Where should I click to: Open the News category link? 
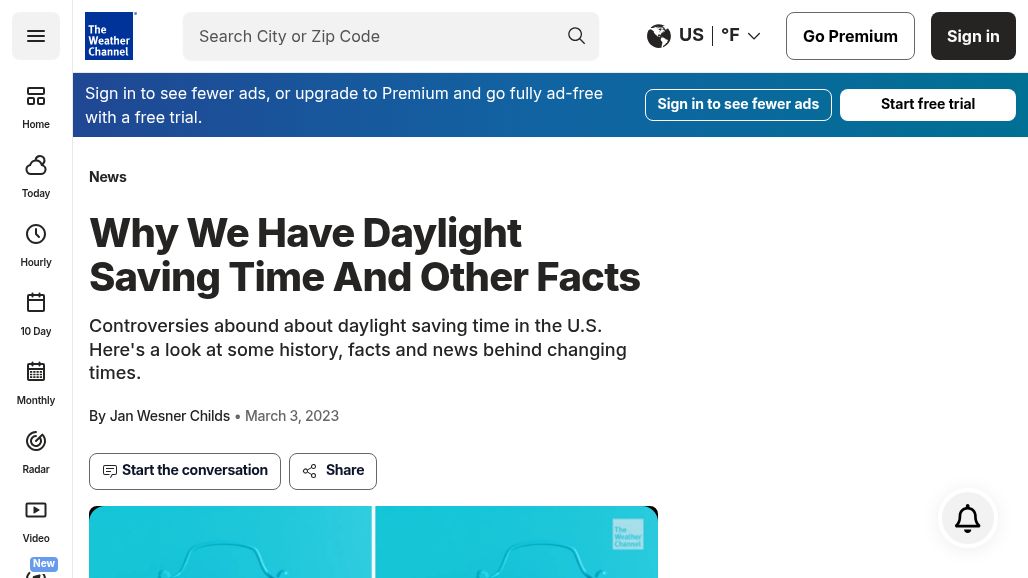coord(108,177)
